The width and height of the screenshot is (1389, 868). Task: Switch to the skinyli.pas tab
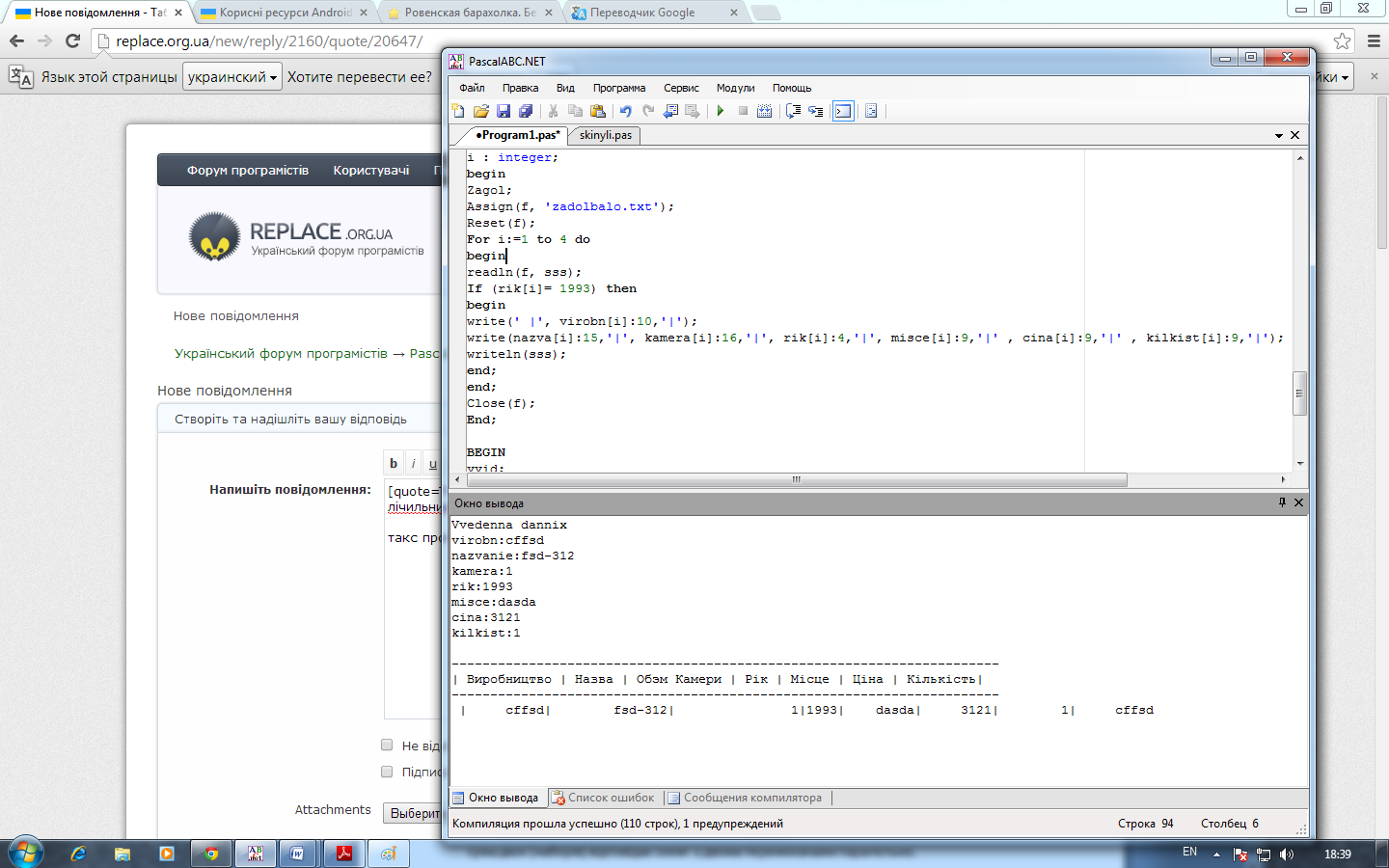[x=606, y=135]
